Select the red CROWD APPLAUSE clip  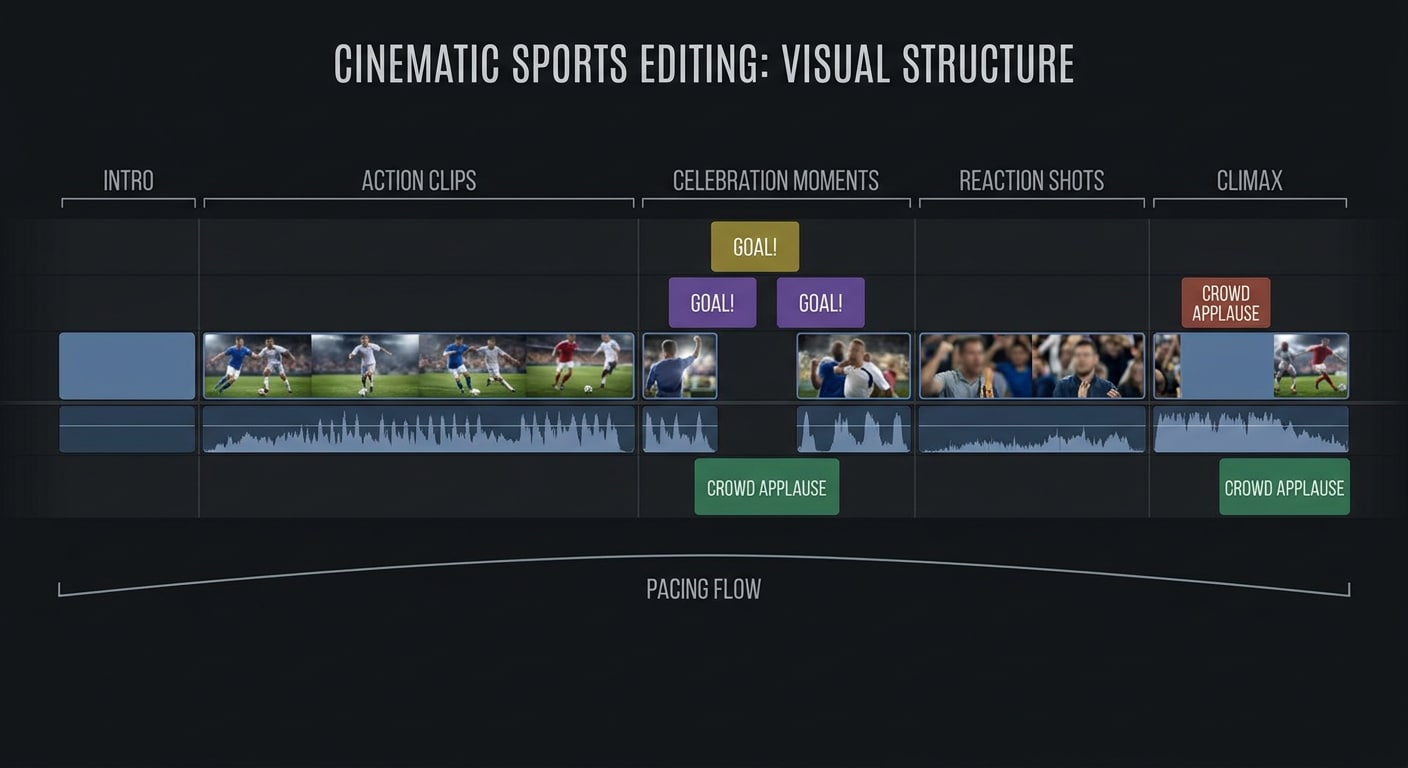point(1226,303)
